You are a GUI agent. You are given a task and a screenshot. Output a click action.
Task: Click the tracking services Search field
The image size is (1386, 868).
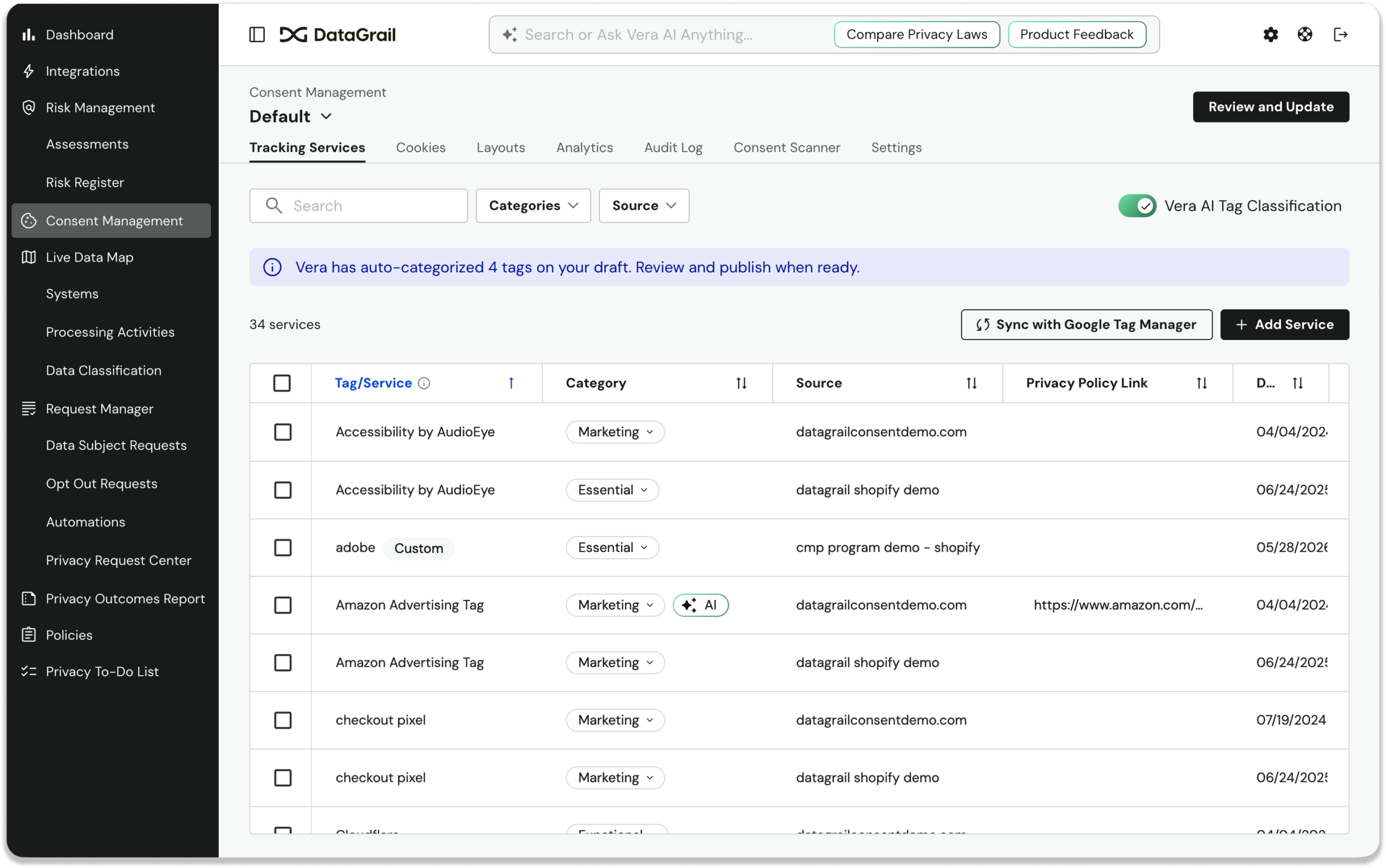pyautogui.click(x=358, y=206)
